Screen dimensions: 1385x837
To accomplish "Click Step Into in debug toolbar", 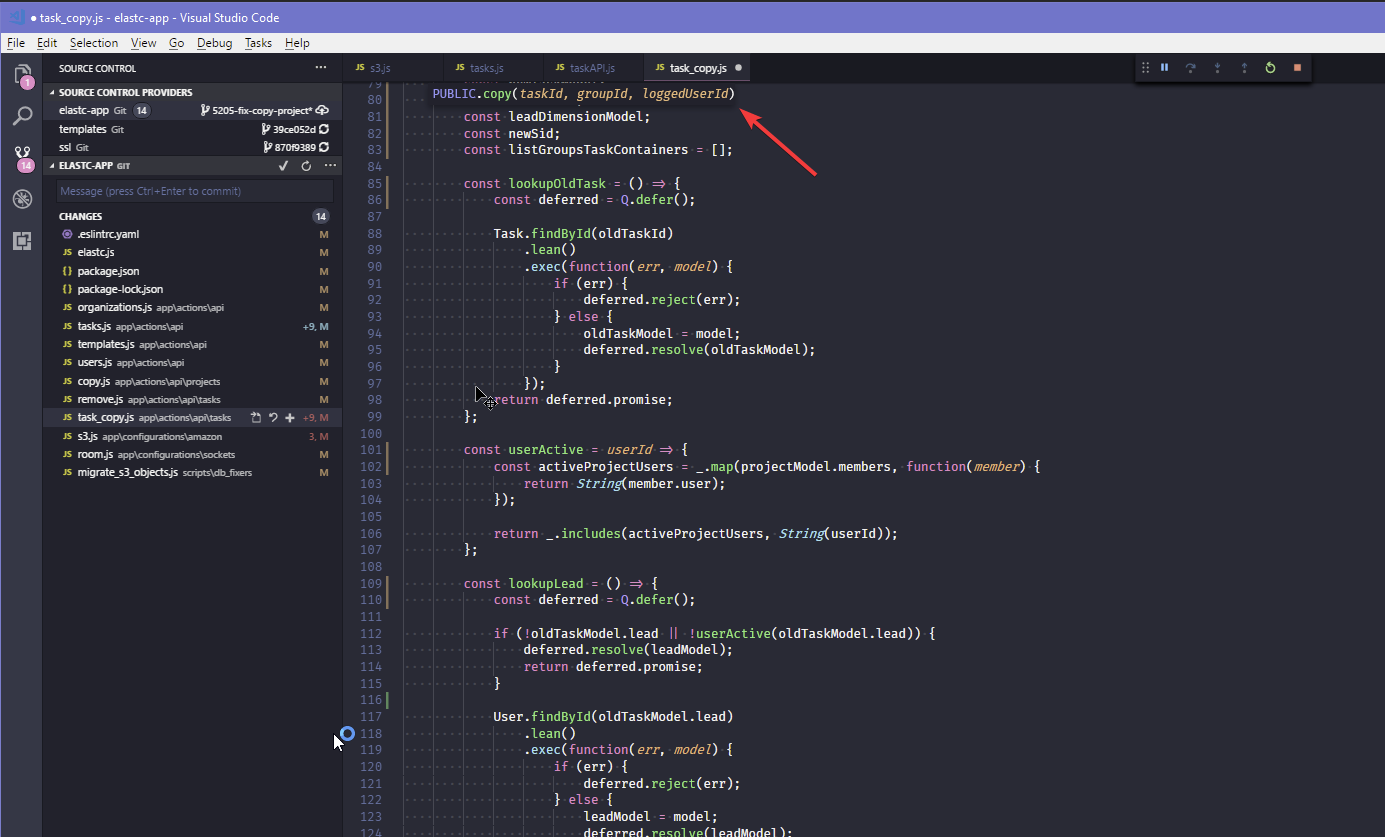I will tap(1218, 68).
